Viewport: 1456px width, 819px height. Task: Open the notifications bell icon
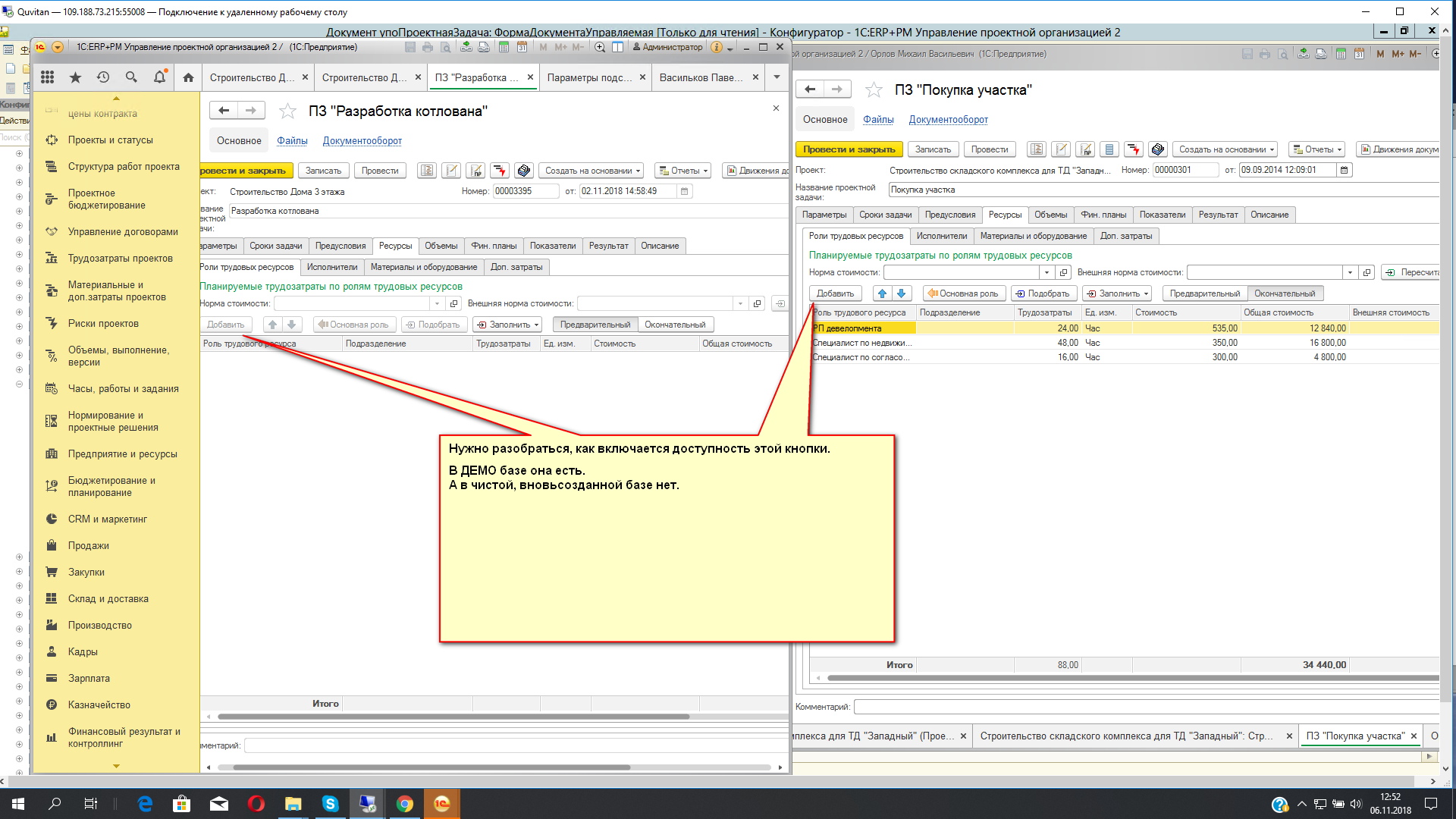coord(159,77)
